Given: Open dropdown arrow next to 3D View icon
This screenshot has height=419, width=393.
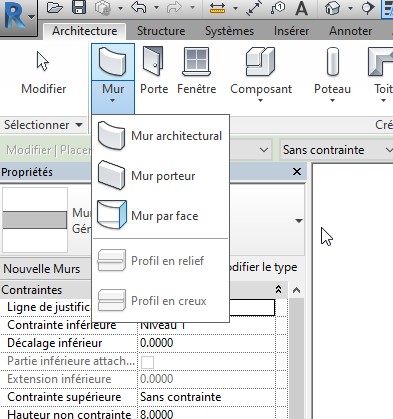Looking at the screenshot, I should pos(350,8).
